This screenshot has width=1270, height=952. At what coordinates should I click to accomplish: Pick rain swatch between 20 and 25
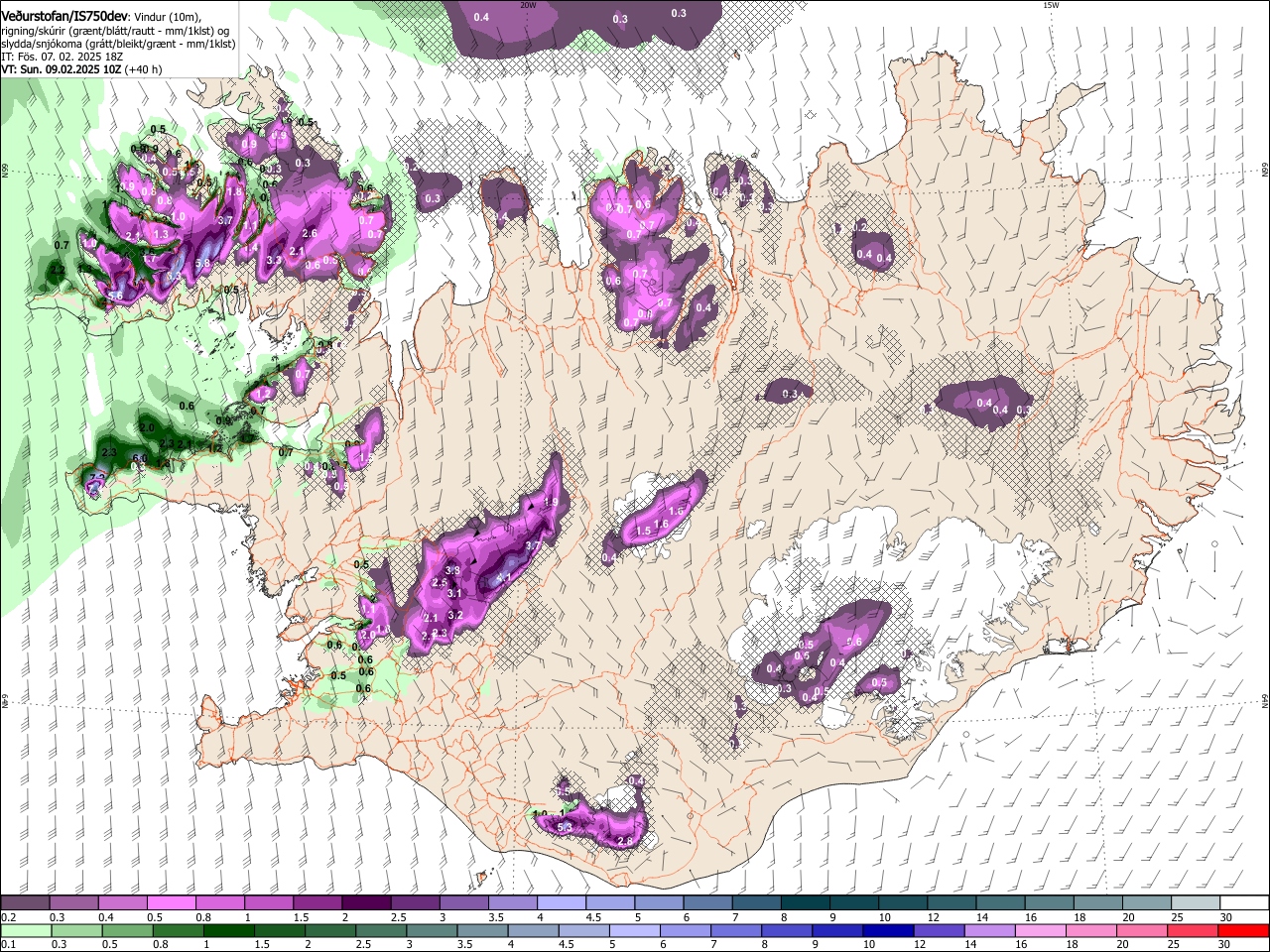[1142, 931]
